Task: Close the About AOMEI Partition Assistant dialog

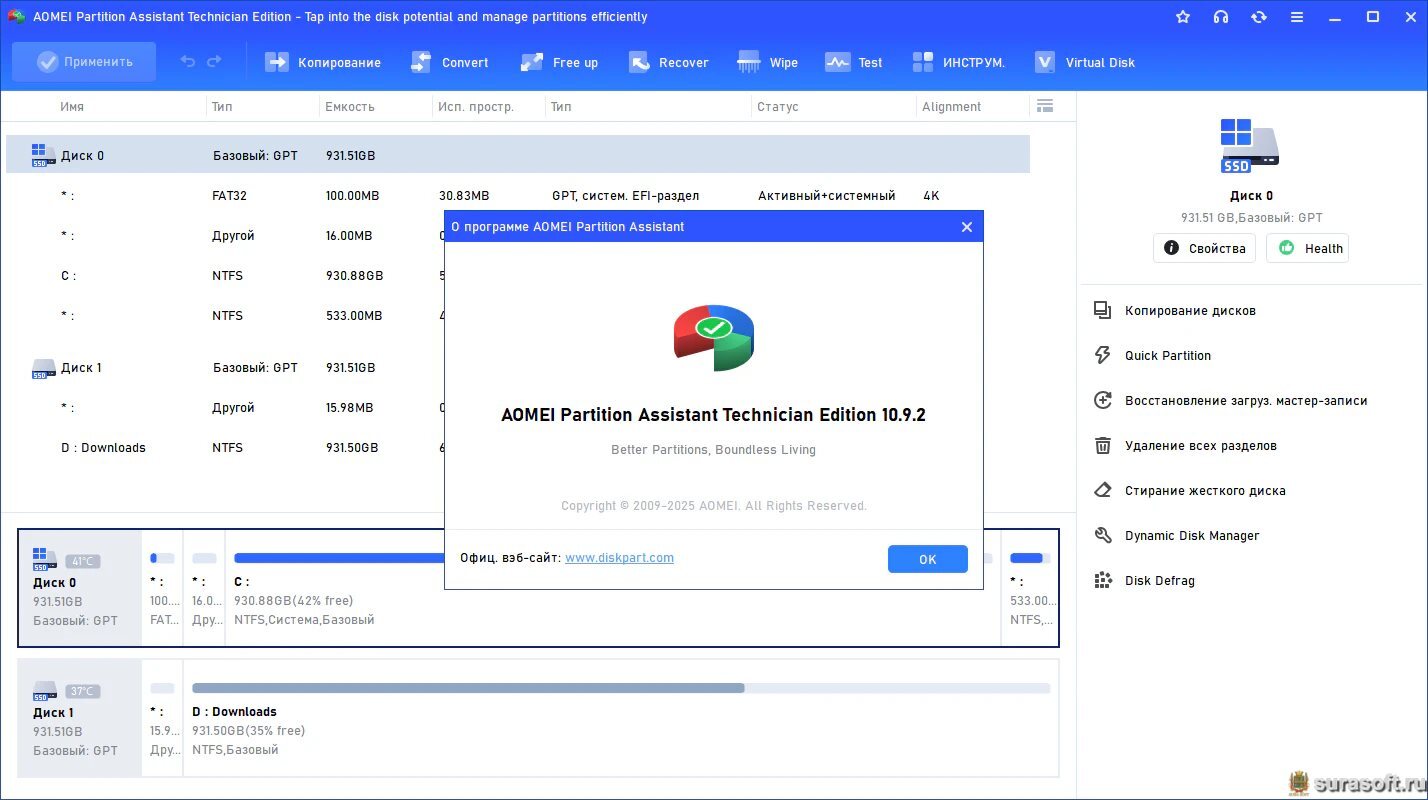Action: coord(966,227)
